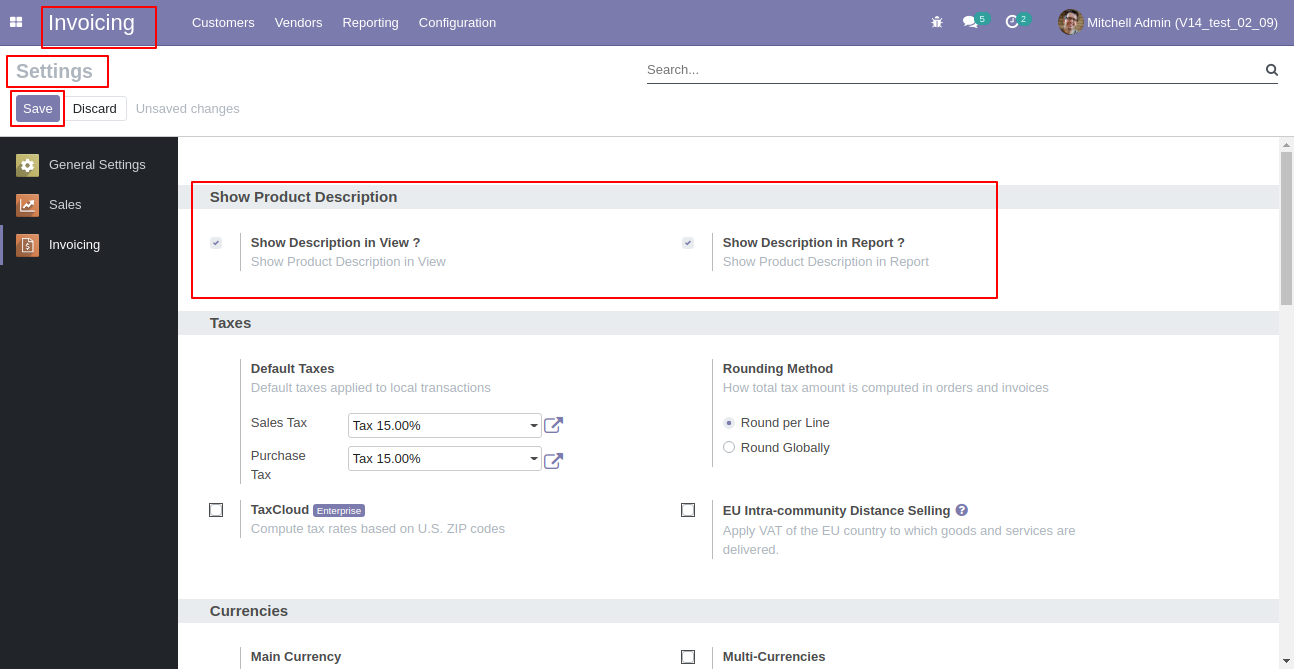The height and width of the screenshot is (669, 1294).
Task: Select Round per Line option
Action: [x=729, y=423]
